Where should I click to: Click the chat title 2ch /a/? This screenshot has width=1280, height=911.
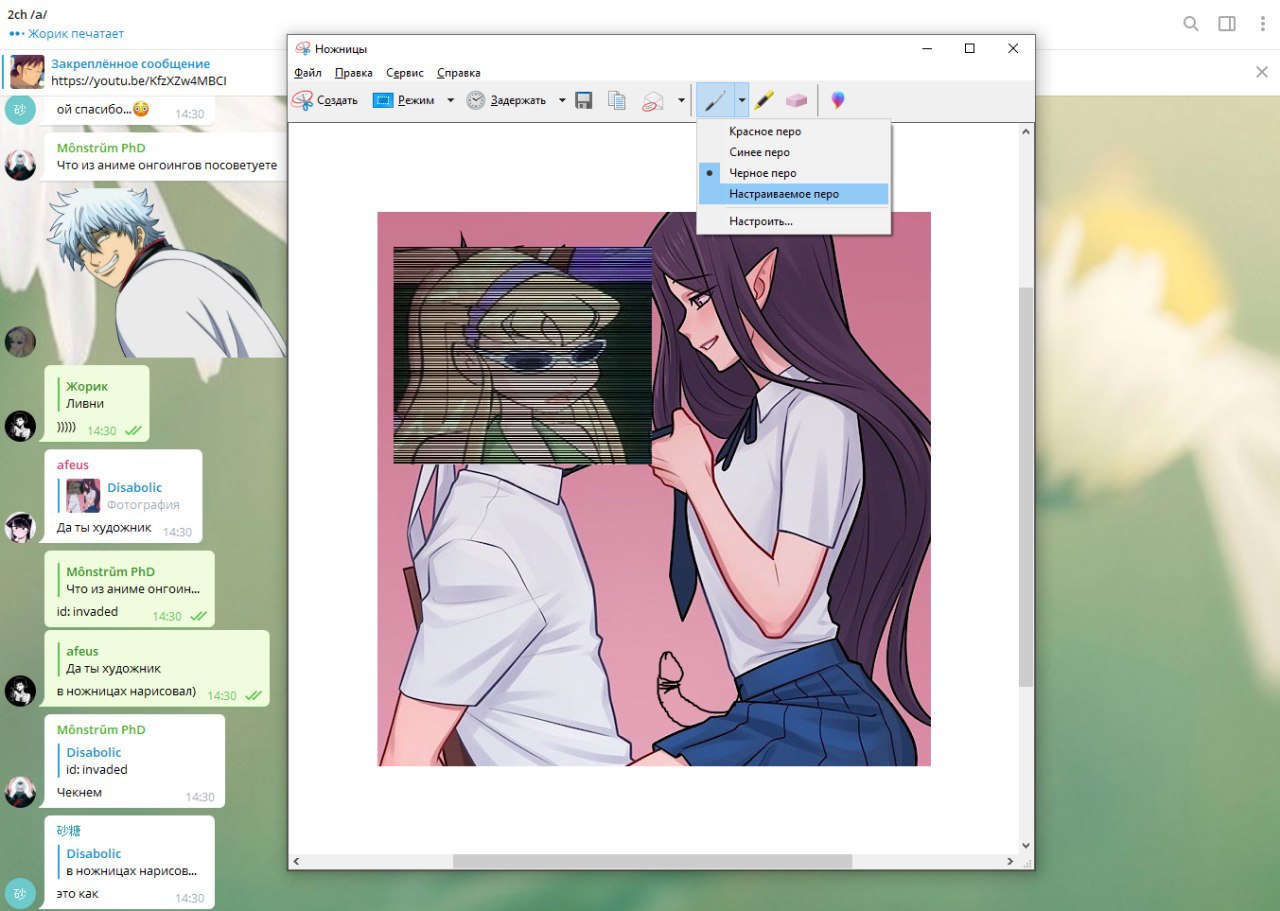coord(28,13)
